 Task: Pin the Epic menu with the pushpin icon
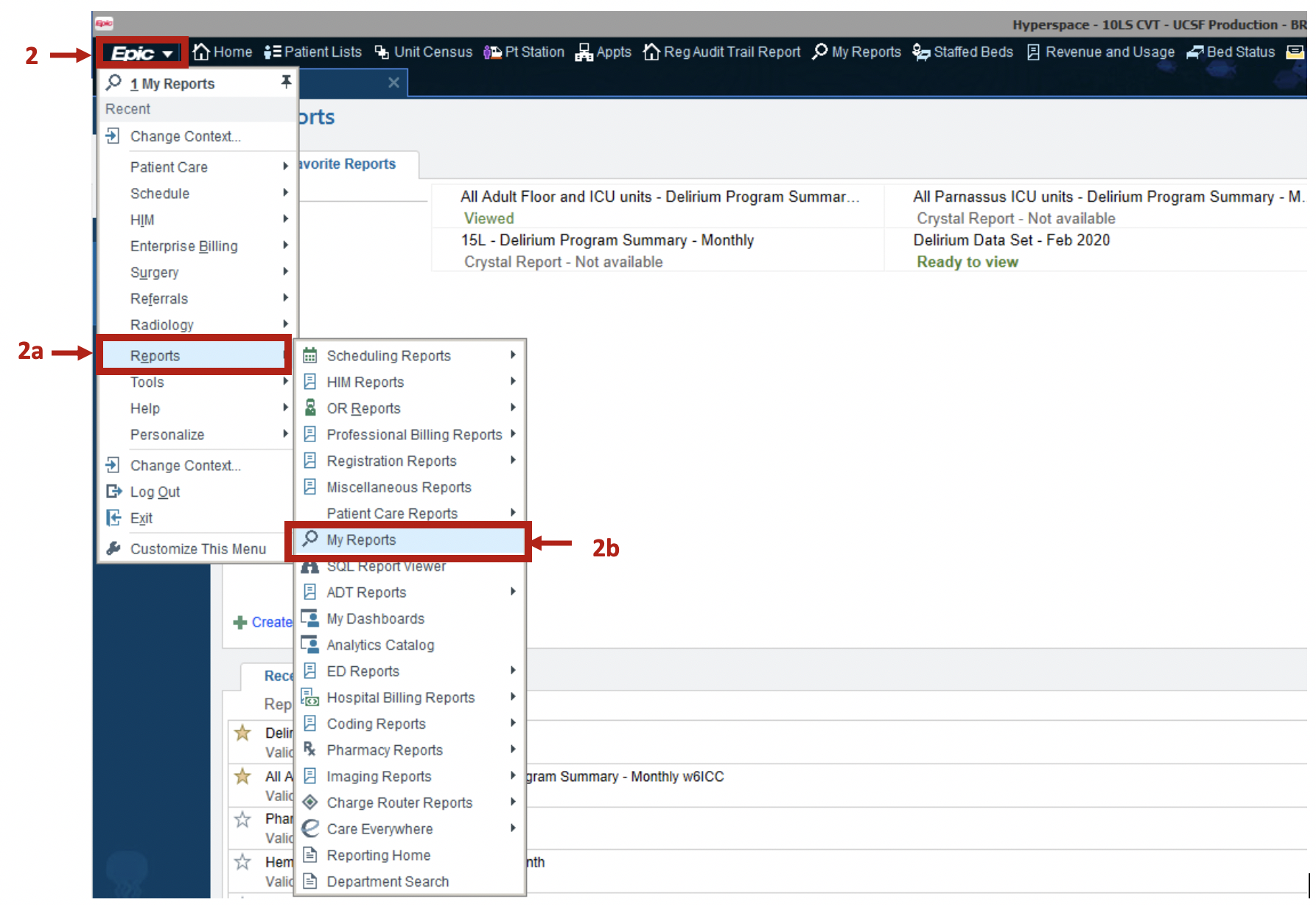click(x=286, y=82)
